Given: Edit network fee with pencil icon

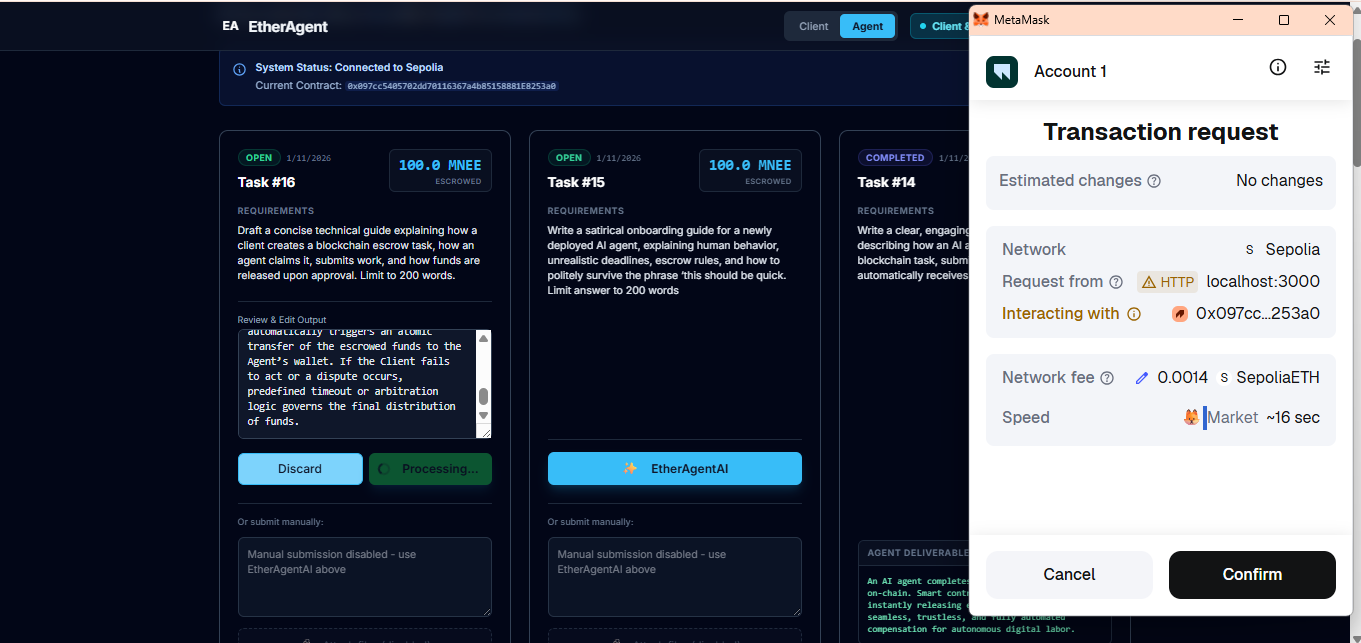Looking at the screenshot, I should click(x=1142, y=378).
